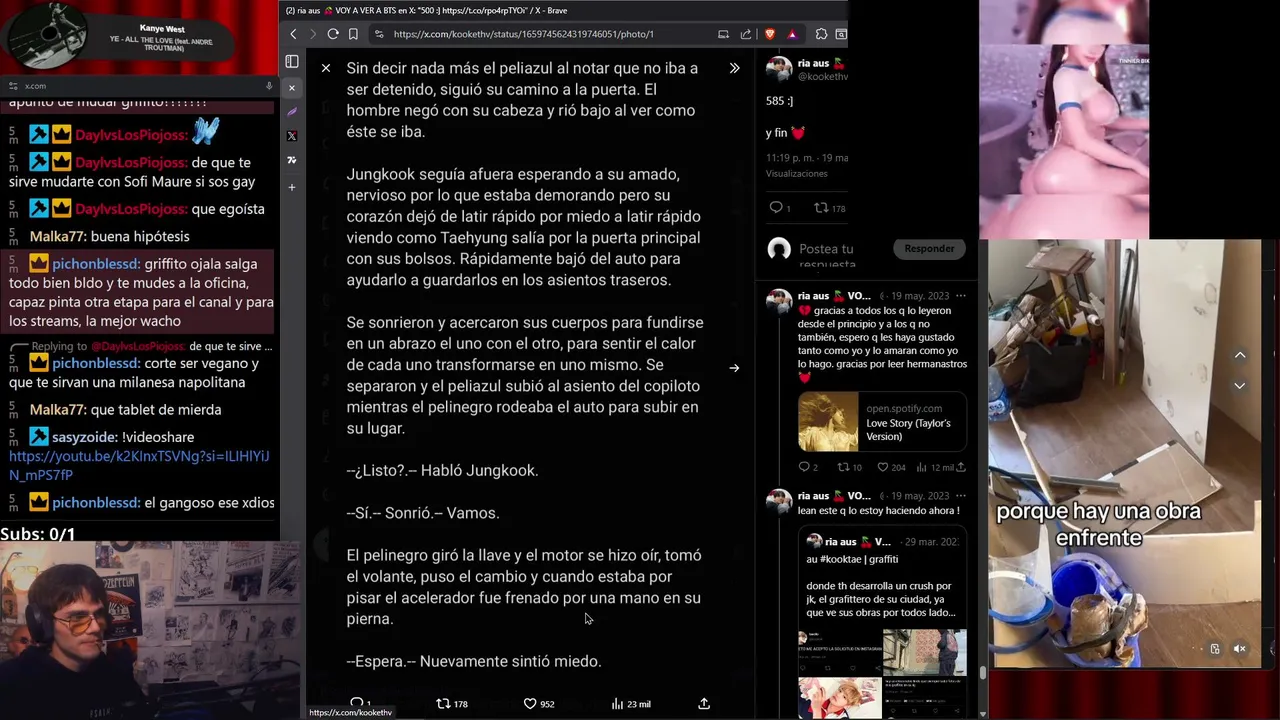Viewport: 1280px width, 720px height.
Task: Toggle the Brave sidebar panel button
Action: tap(292, 62)
